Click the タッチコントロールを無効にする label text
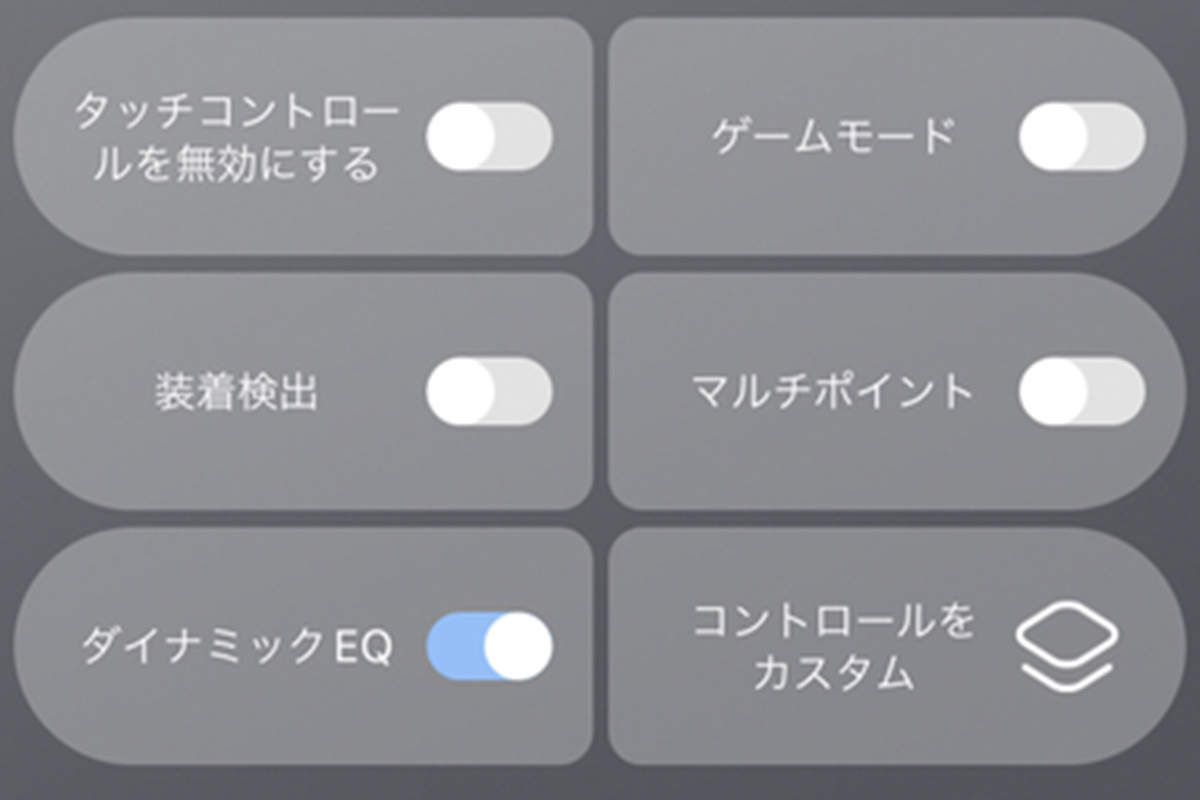This screenshot has height=800, width=1200. tap(236, 138)
